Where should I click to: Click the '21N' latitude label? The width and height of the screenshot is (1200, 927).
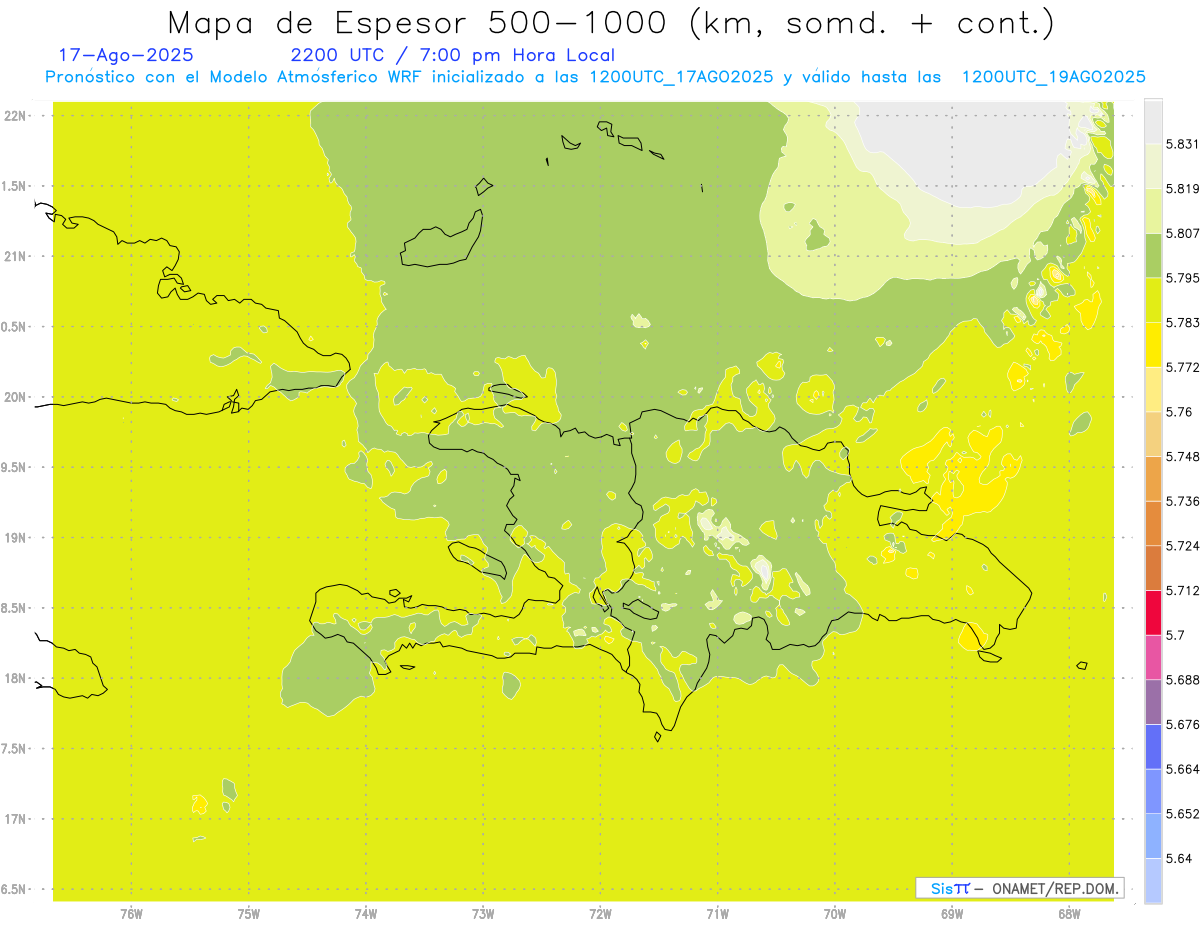[15, 257]
